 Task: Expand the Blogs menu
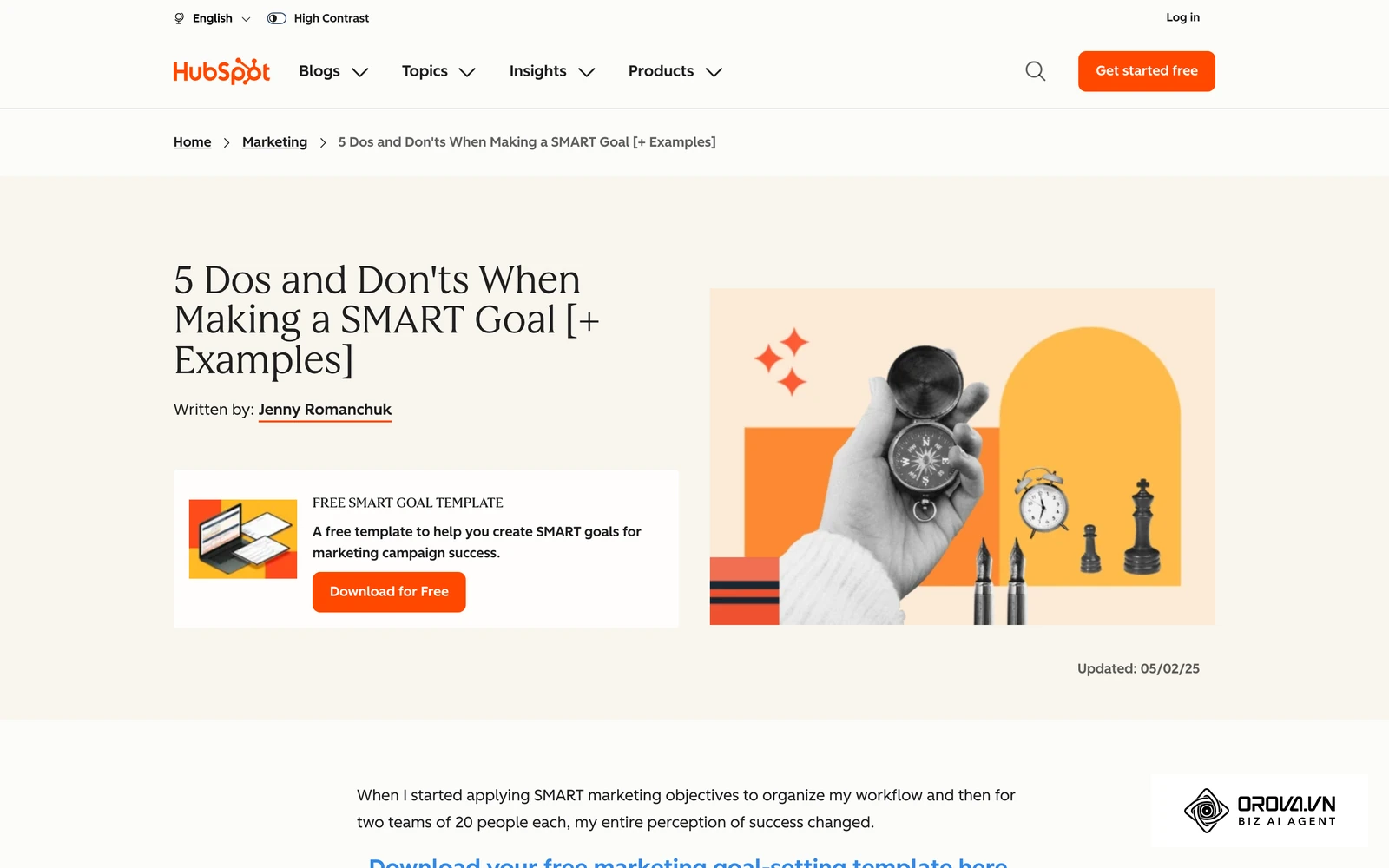click(x=333, y=71)
